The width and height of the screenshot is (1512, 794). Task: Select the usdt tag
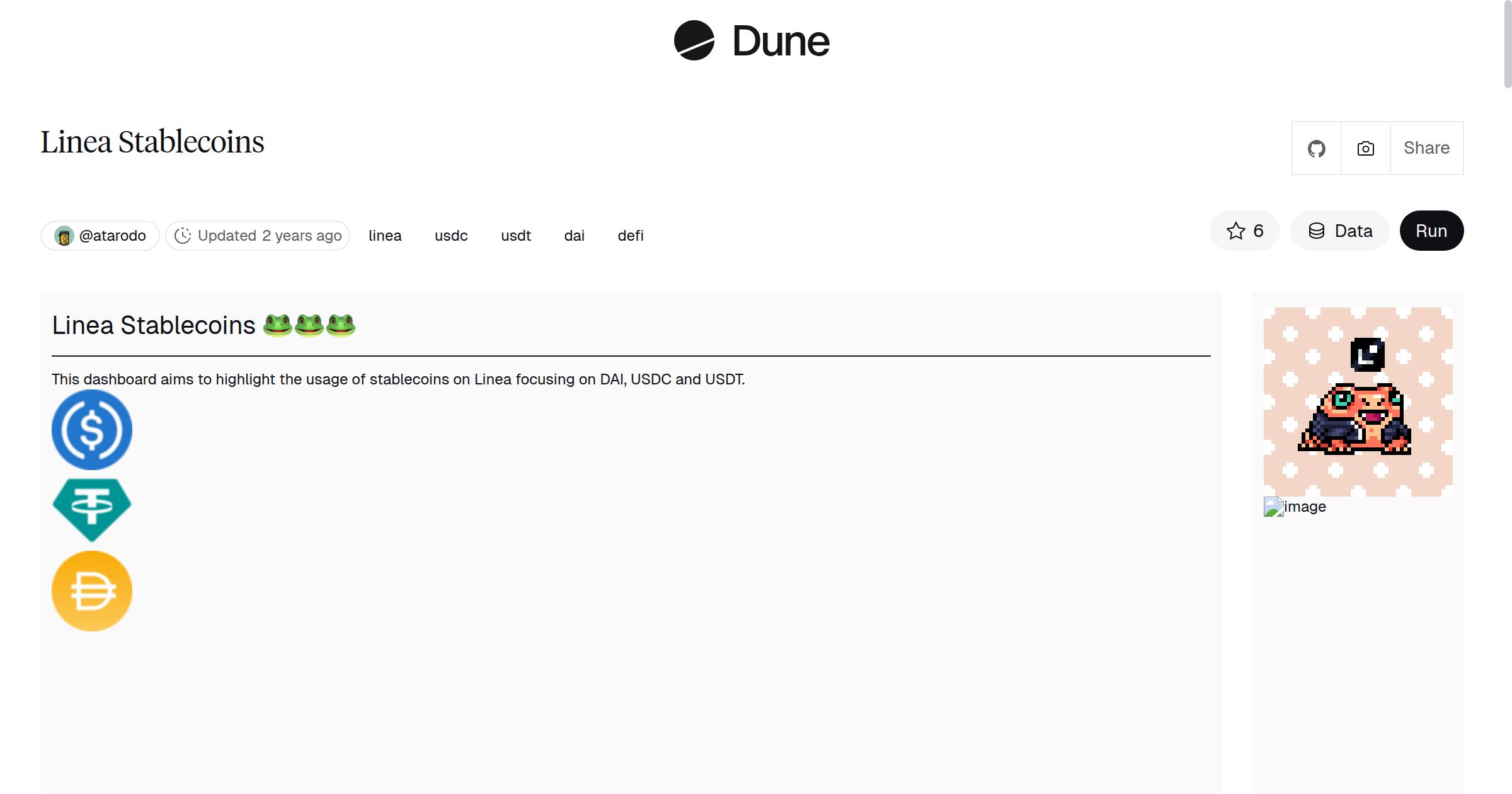(516, 236)
